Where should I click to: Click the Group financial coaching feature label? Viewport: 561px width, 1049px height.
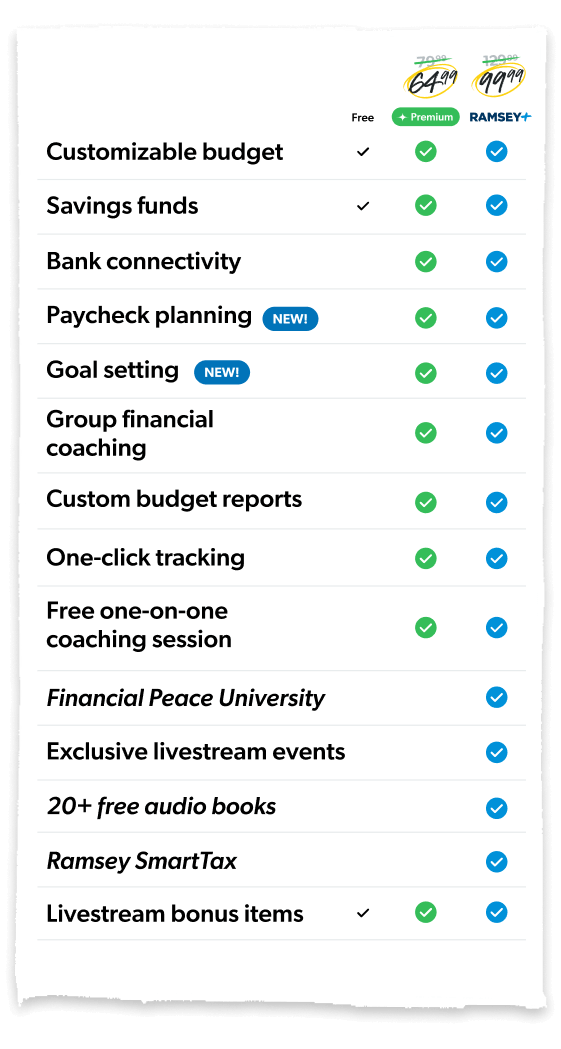click(130, 434)
